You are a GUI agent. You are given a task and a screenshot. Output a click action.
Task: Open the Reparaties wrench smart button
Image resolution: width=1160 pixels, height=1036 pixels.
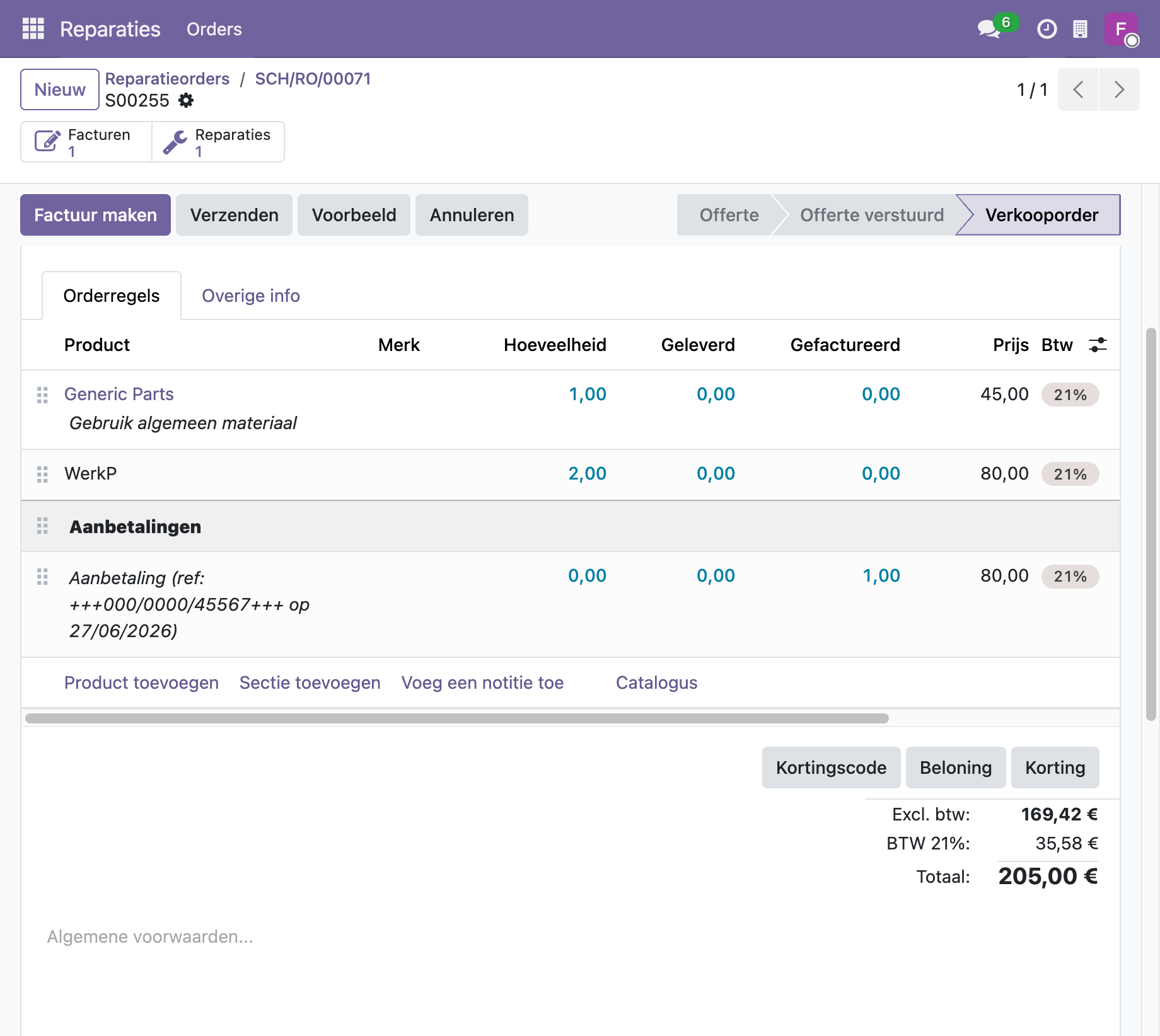click(x=218, y=142)
